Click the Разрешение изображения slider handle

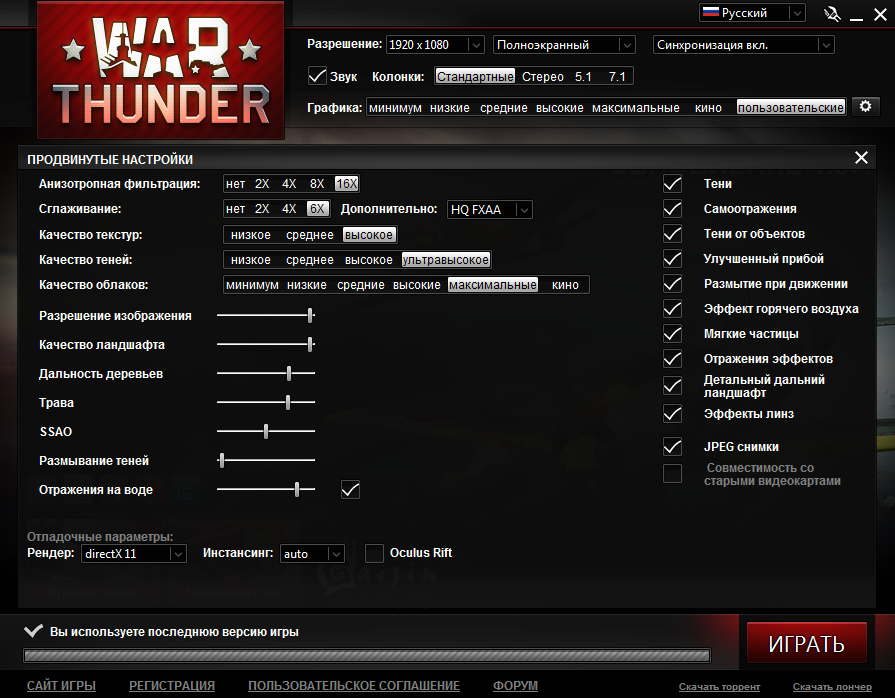[310, 315]
